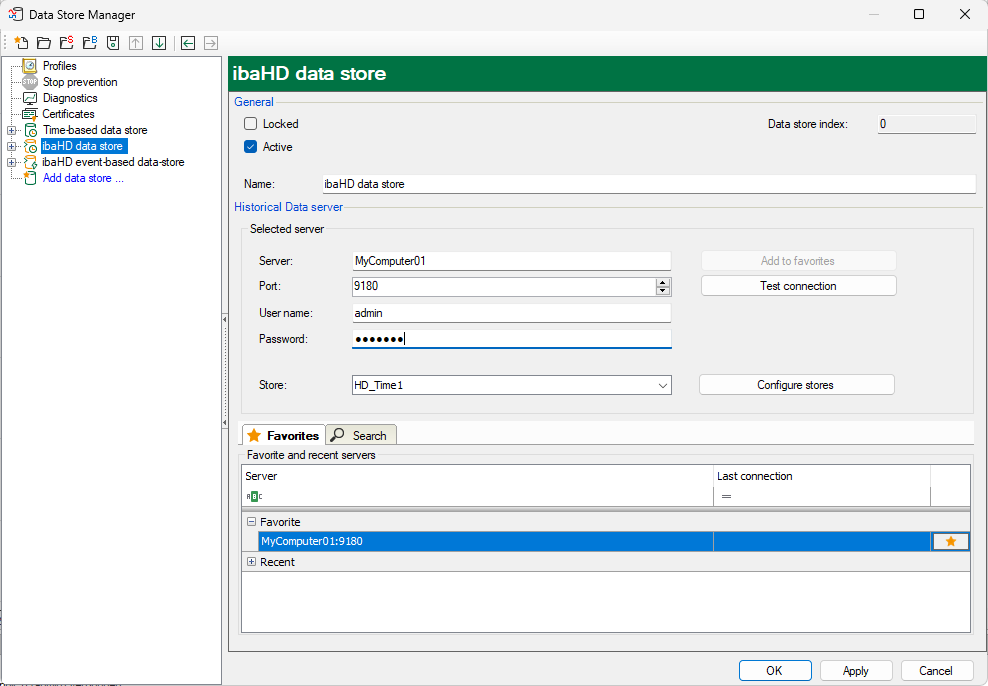Image resolution: width=988 pixels, height=686 pixels.
Task: Expand the Recent servers group
Action: pyautogui.click(x=251, y=562)
